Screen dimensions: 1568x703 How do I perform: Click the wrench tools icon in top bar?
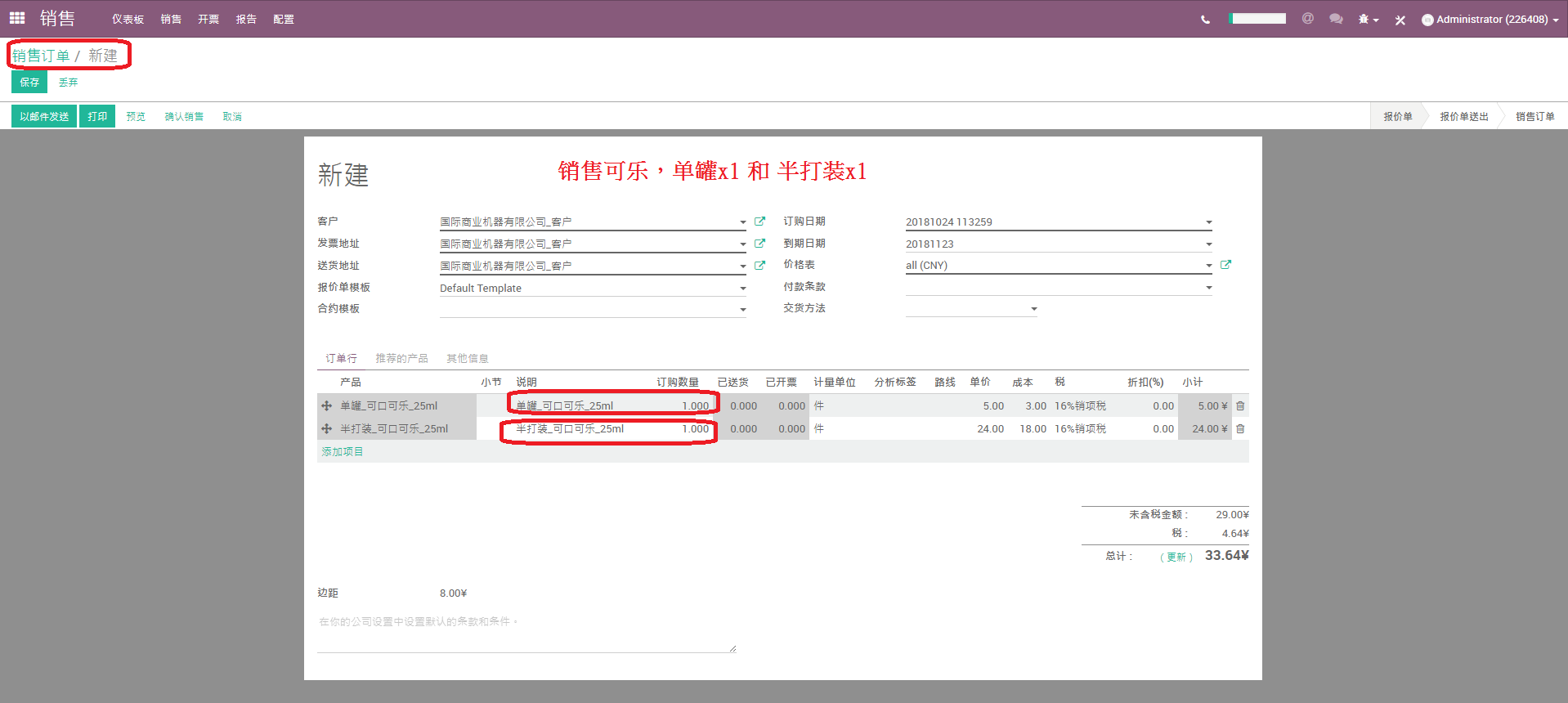[1400, 20]
